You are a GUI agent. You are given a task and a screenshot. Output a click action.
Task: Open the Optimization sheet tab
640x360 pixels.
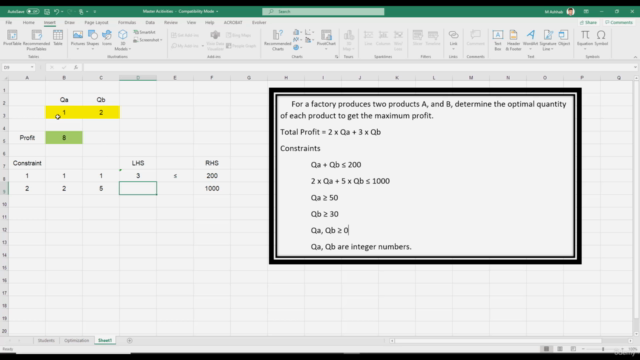76,340
